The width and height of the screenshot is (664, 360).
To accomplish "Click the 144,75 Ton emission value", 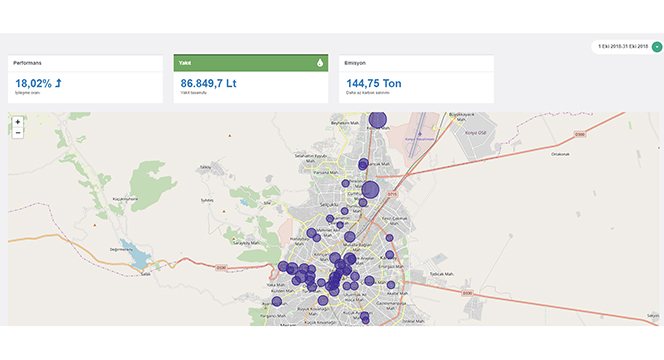I will pyautogui.click(x=374, y=83).
